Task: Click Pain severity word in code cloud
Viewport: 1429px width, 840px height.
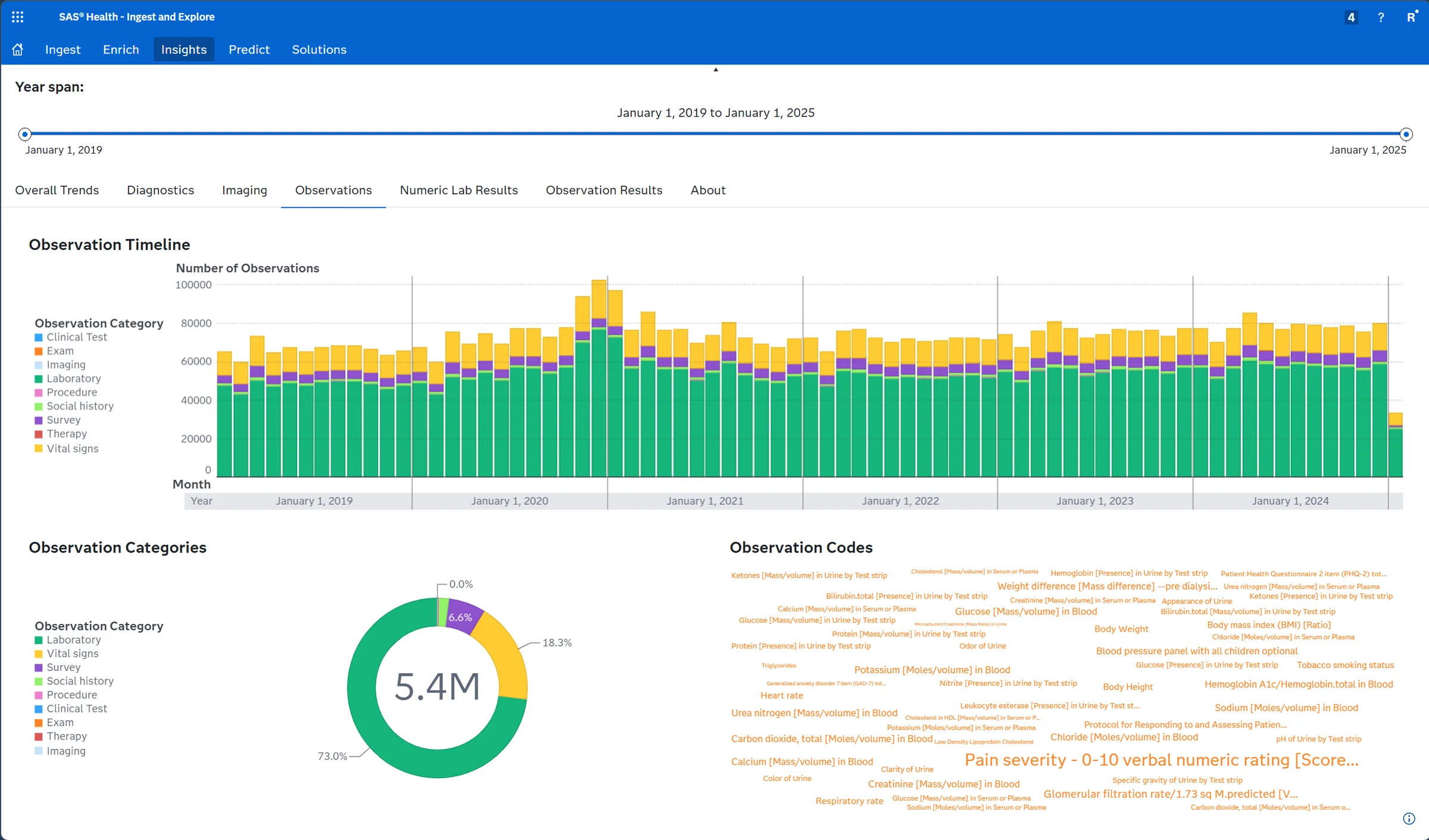Action: (x=1162, y=760)
